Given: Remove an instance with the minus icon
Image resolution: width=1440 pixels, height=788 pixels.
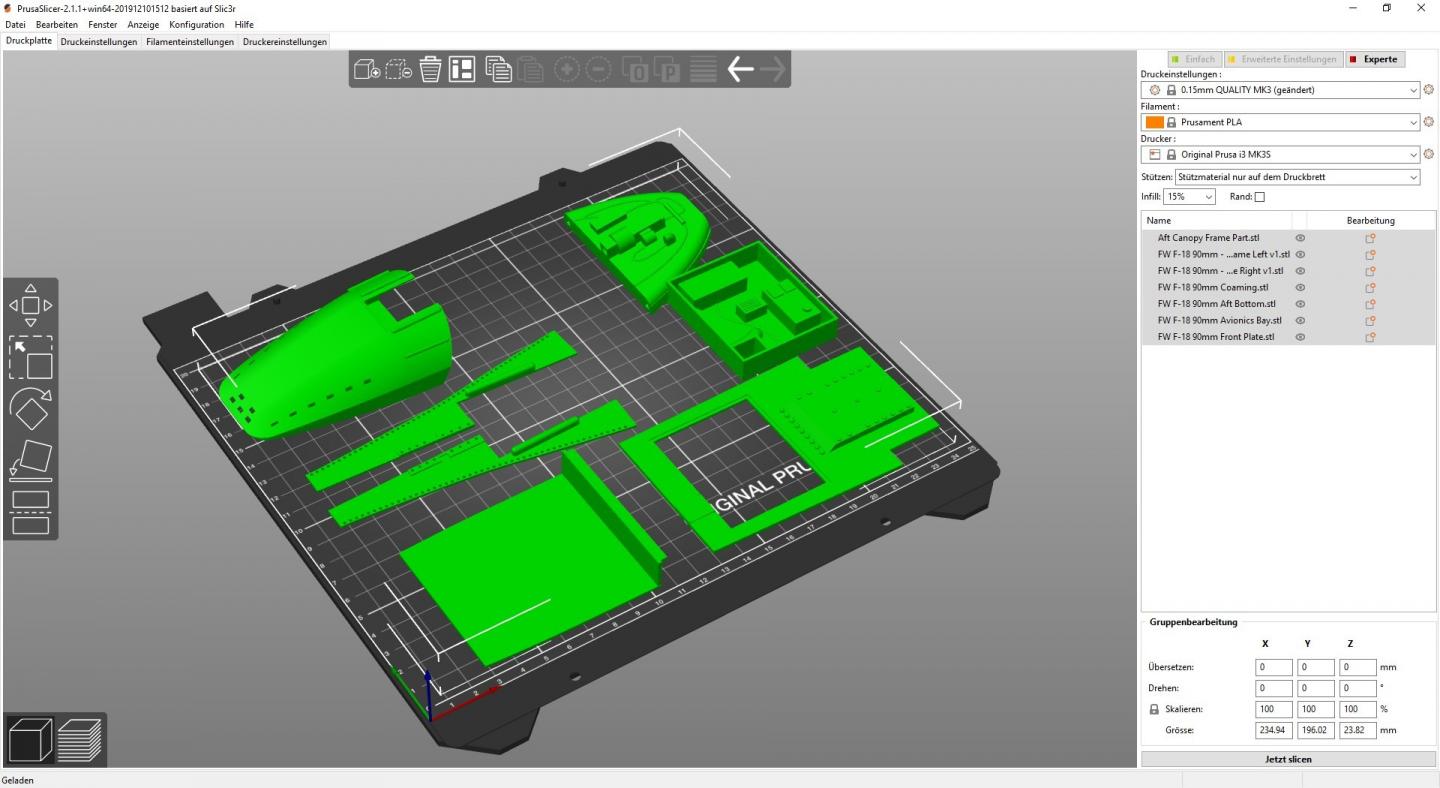Looking at the screenshot, I should click(598, 69).
